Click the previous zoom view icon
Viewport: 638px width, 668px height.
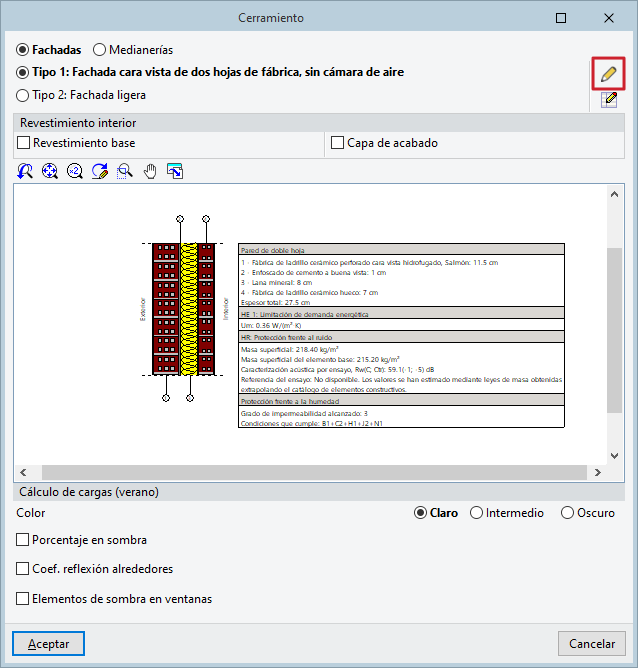click(x=25, y=171)
